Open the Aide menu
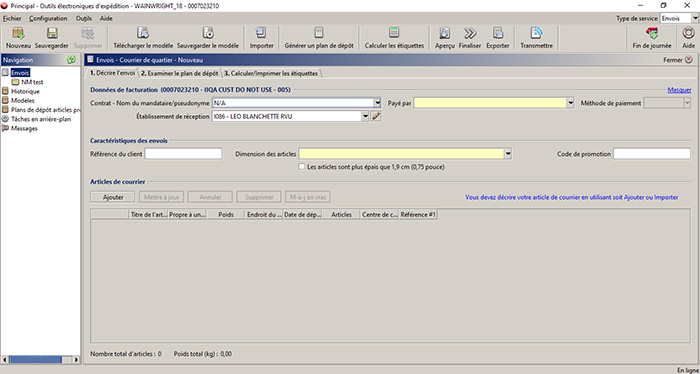 pos(106,18)
